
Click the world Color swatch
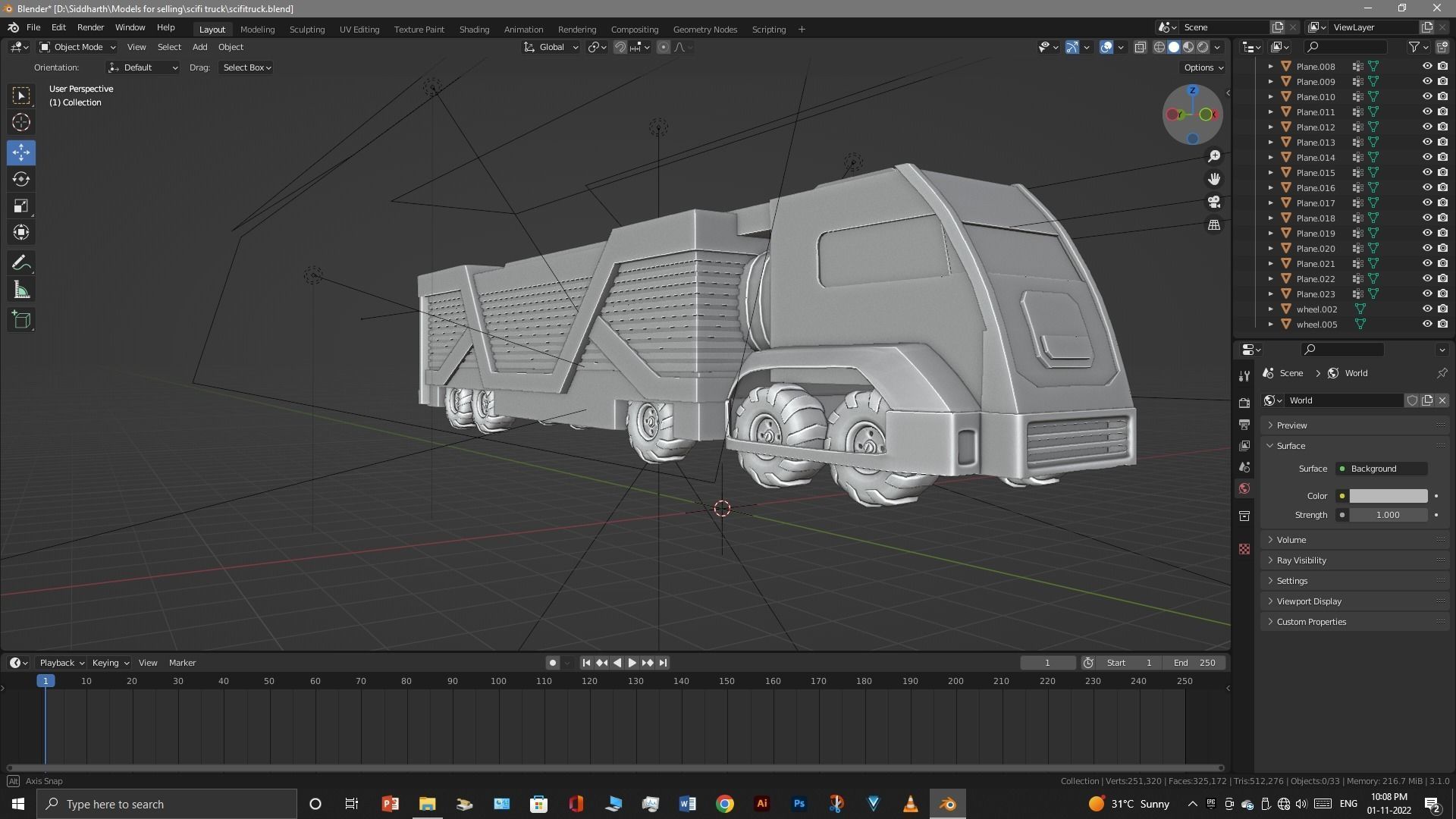[x=1388, y=496]
